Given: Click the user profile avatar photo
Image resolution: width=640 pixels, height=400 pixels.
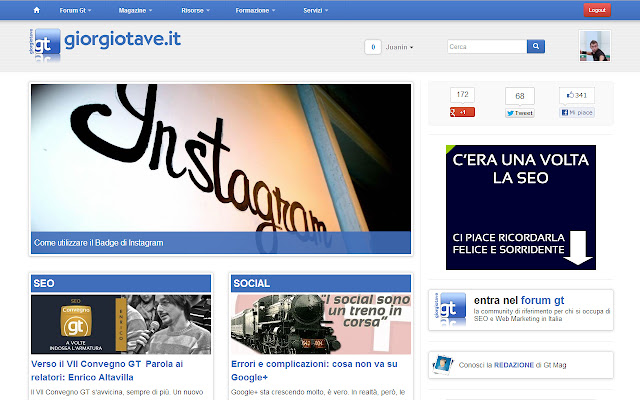Looking at the screenshot, I should [597, 46].
